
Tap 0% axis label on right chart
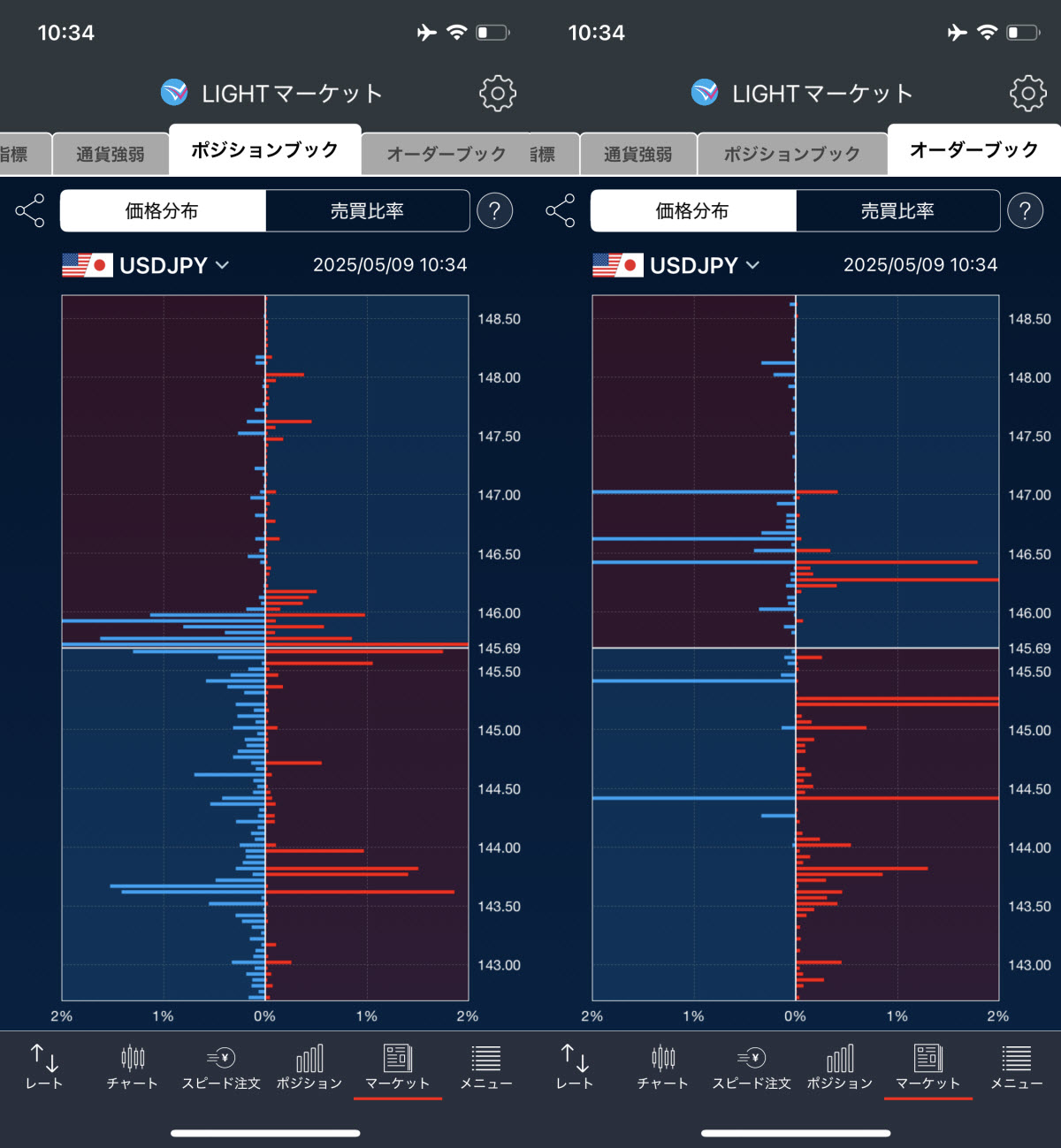(795, 1016)
